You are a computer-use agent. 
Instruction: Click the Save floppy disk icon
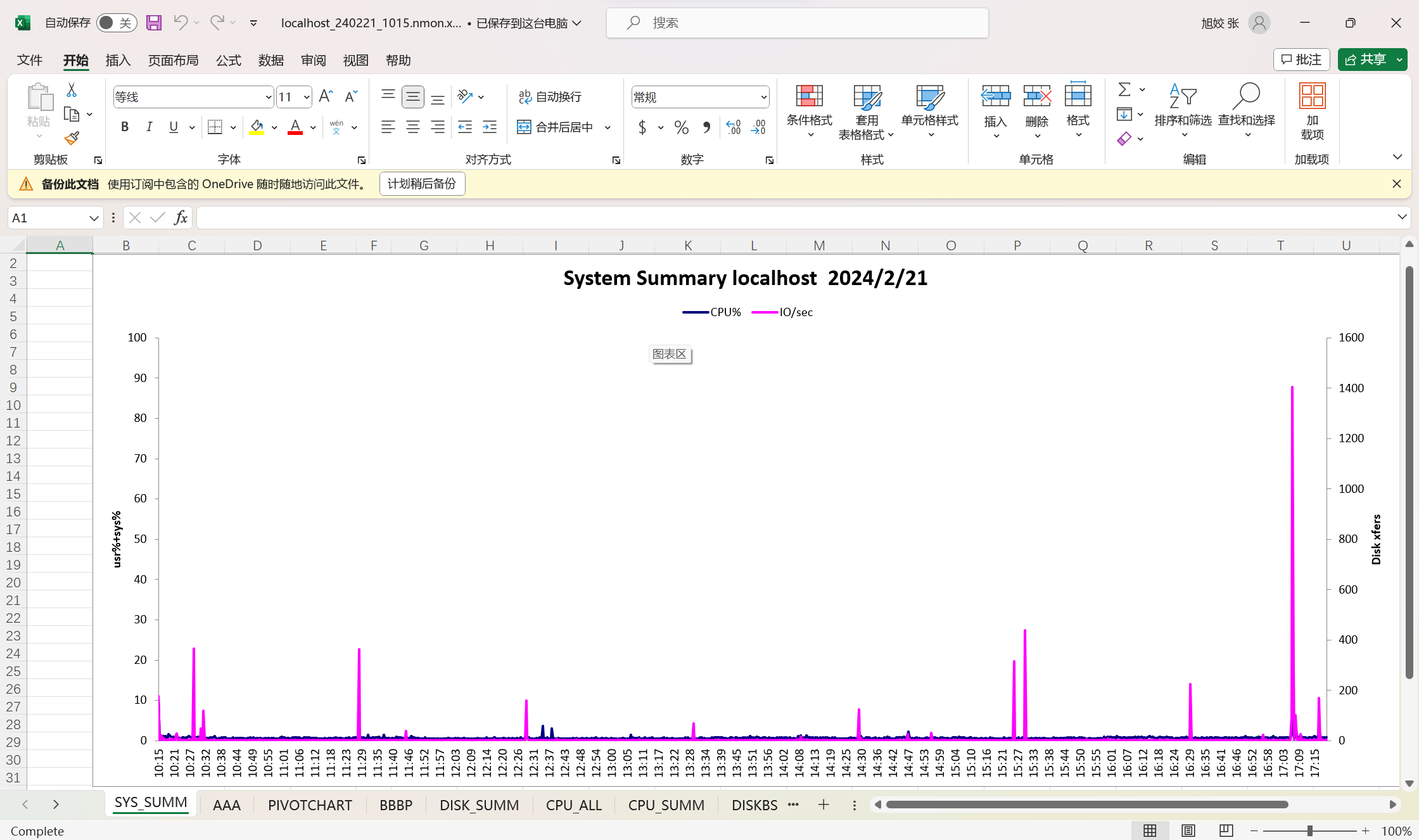point(154,23)
